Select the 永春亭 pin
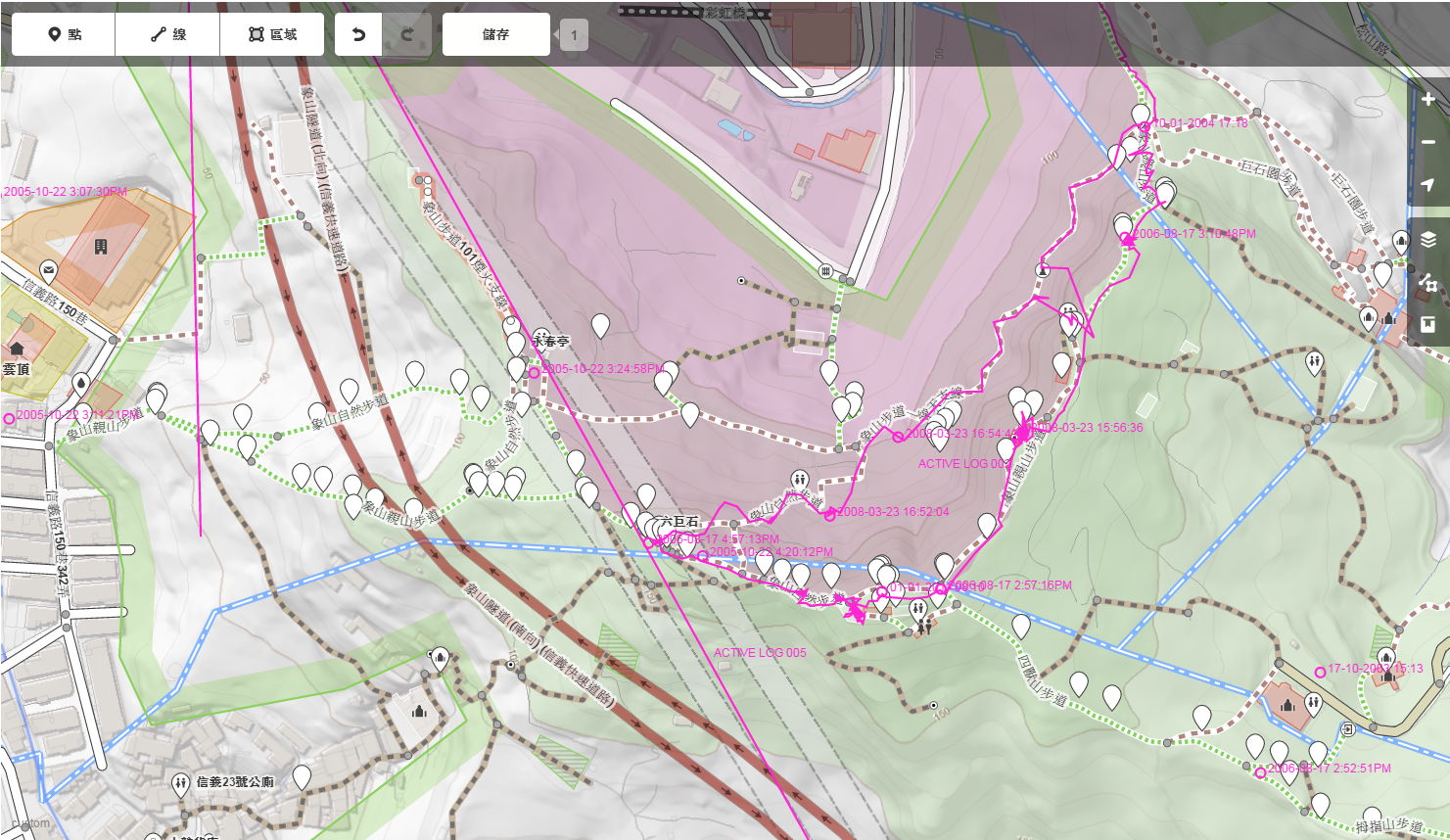 (x=541, y=340)
